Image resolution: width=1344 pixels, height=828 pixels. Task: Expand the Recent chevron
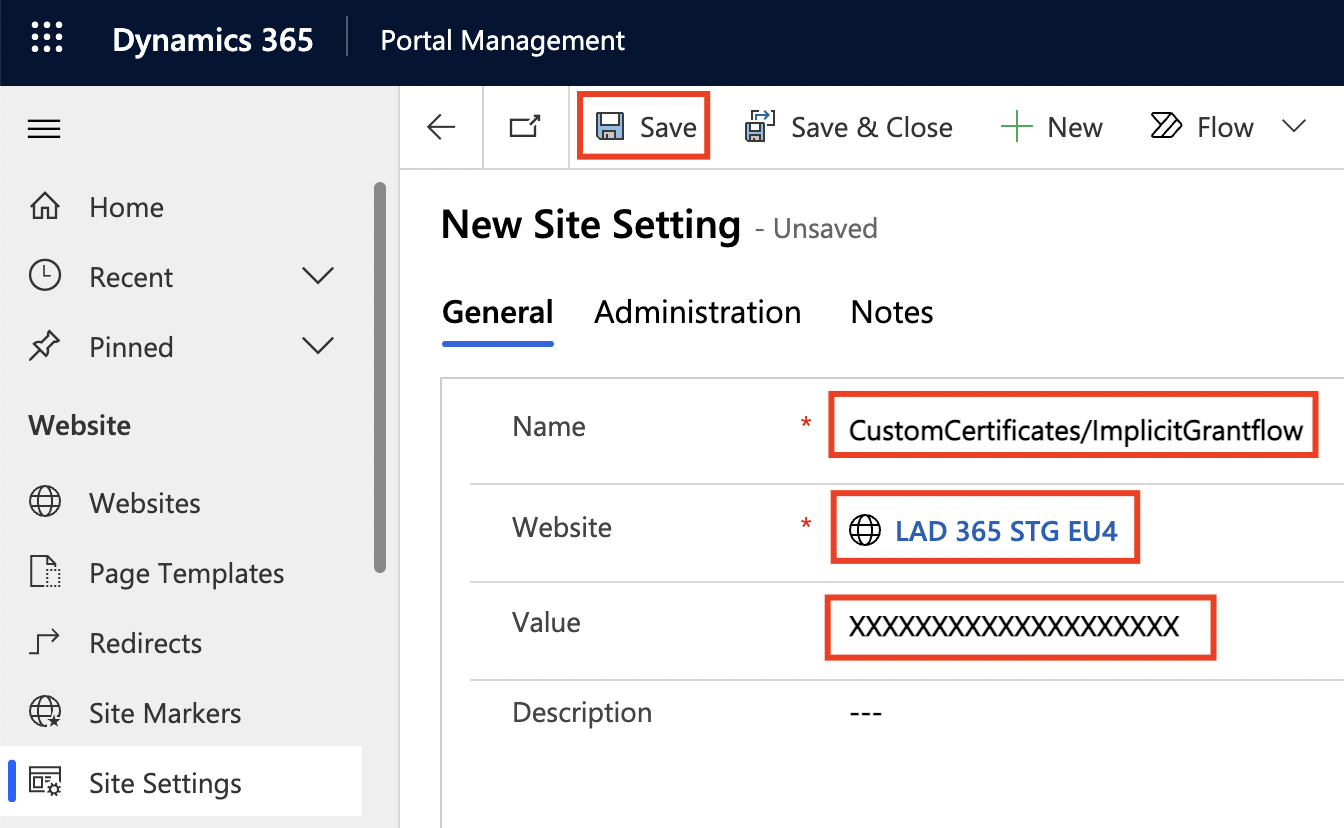tap(318, 276)
